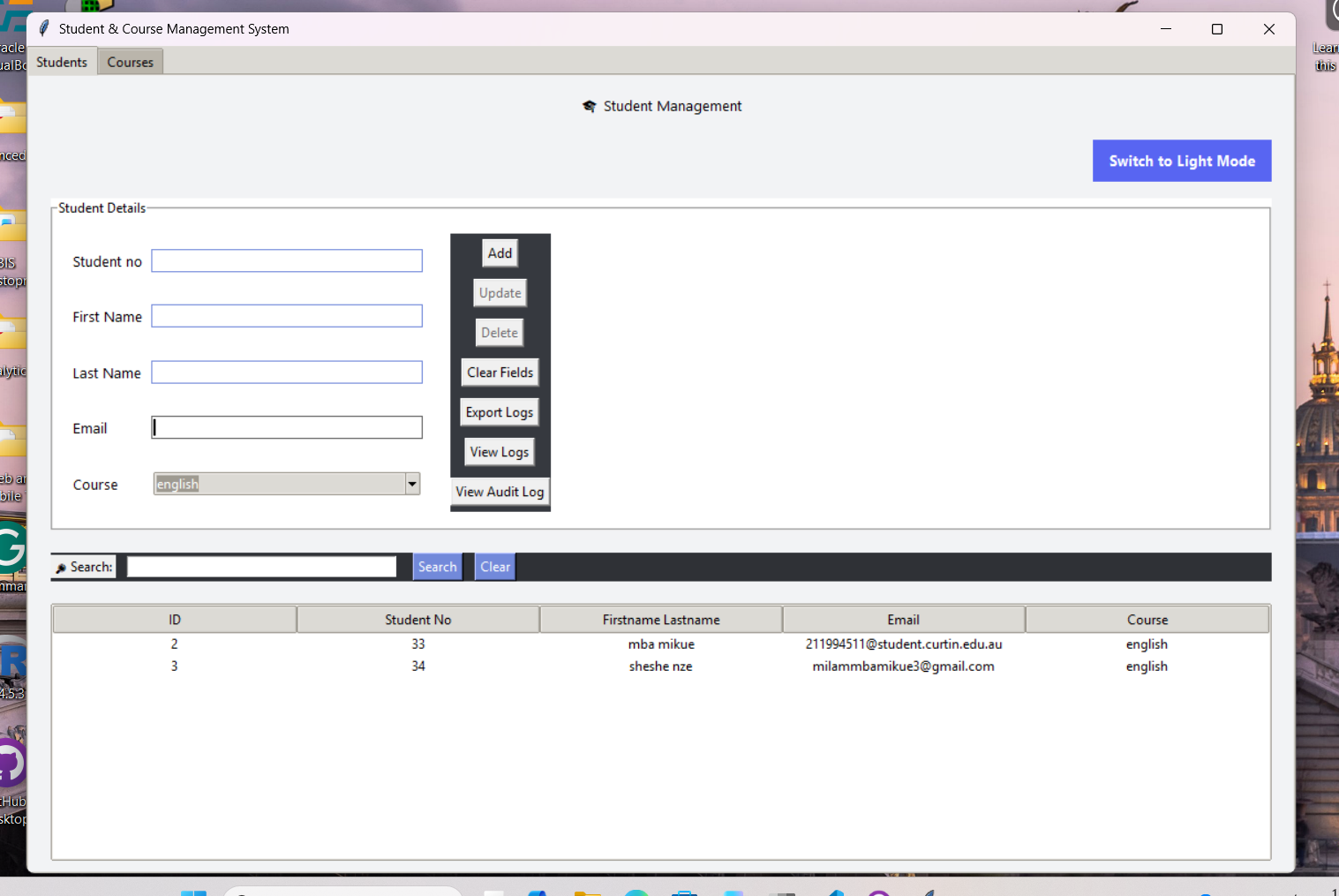Click the Search text box
The image size is (1339, 896).
[x=261, y=567]
